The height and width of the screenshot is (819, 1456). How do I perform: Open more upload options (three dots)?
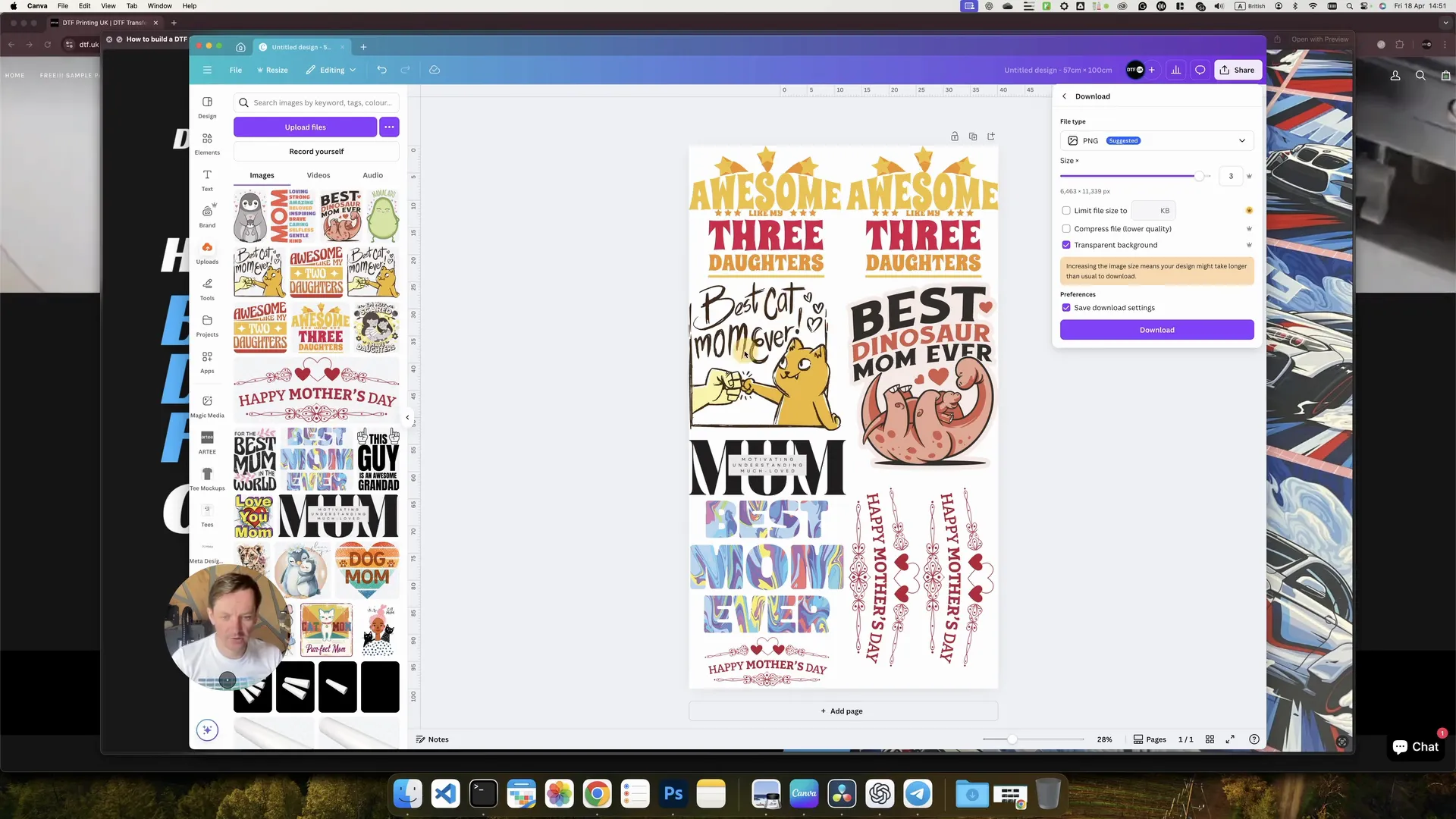click(x=389, y=127)
